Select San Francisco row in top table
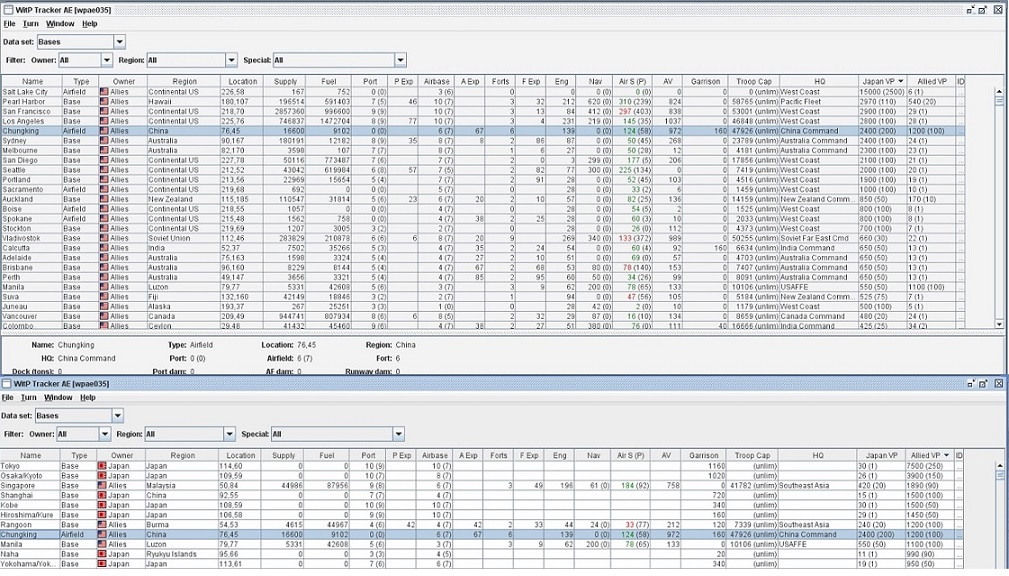 (x=483, y=111)
